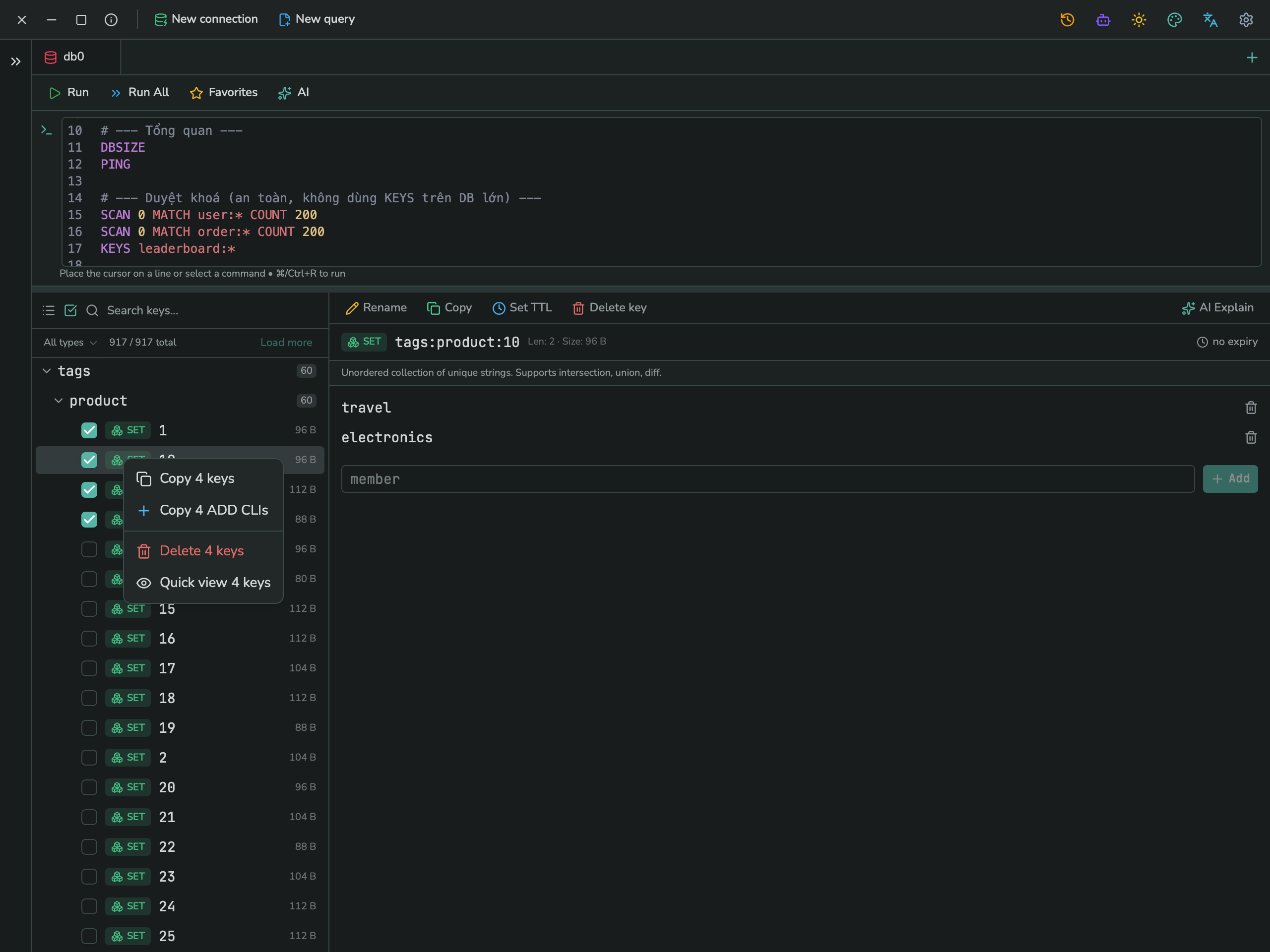This screenshot has height=952, width=1270.
Task: Tick the checkbox for key 19
Action: point(89,727)
